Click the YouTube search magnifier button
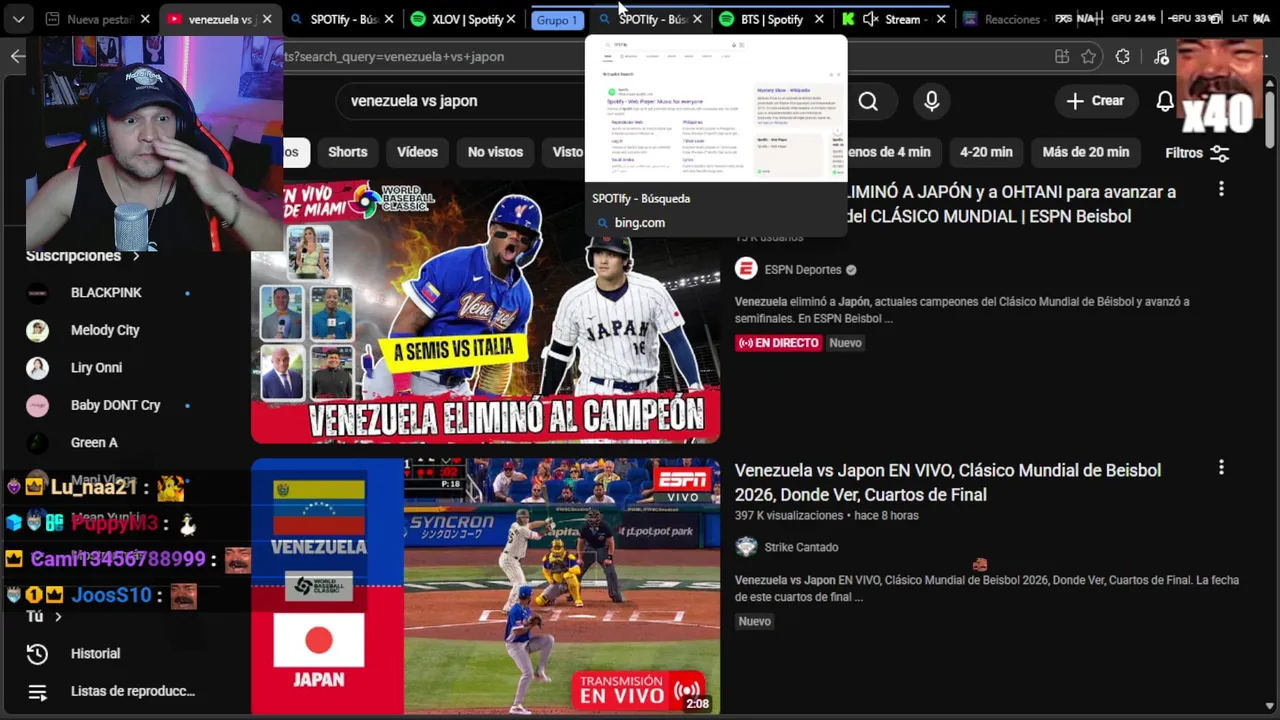This screenshot has height=720, width=1280. point(868,101)
